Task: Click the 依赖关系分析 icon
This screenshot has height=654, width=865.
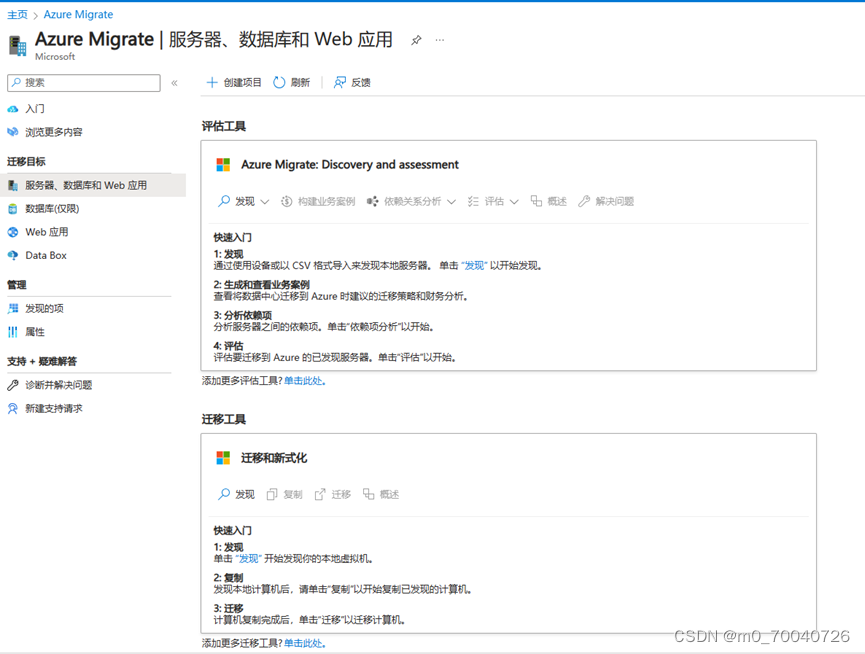Action: pyautogui.click(x=373, y=201)
